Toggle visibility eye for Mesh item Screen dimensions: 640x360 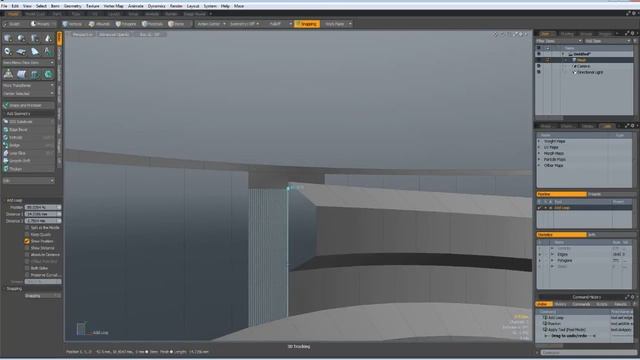click(539, 60)
